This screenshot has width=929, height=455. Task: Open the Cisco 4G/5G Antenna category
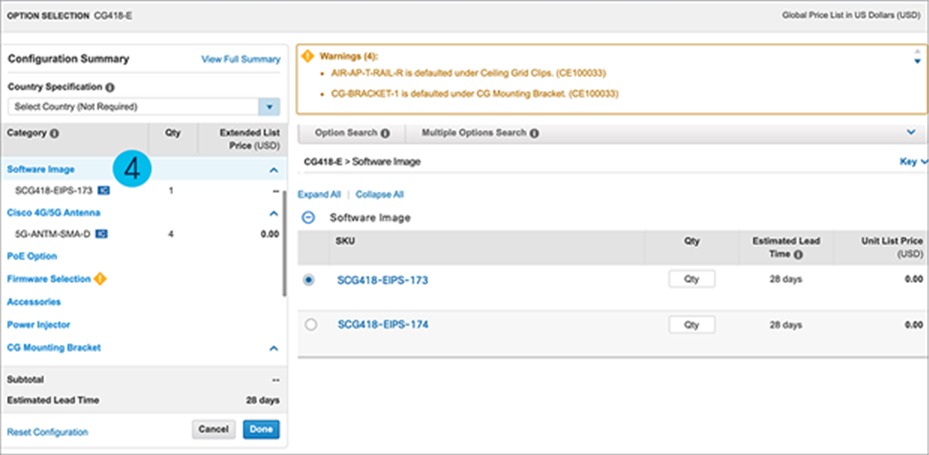coord(53,213)
